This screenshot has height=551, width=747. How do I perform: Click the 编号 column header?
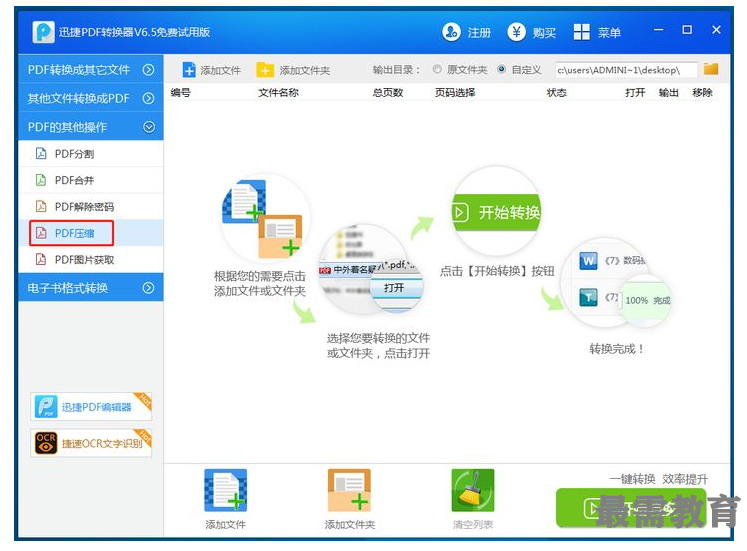(x=181, y=92)
